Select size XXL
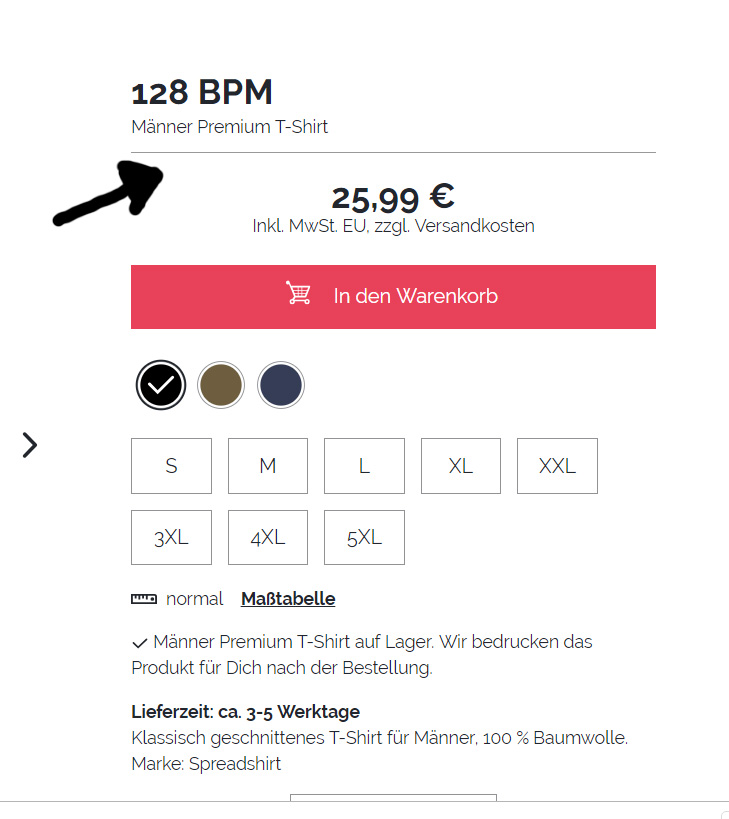The height and width of the screenshot is (819, 729). (557, 466)
